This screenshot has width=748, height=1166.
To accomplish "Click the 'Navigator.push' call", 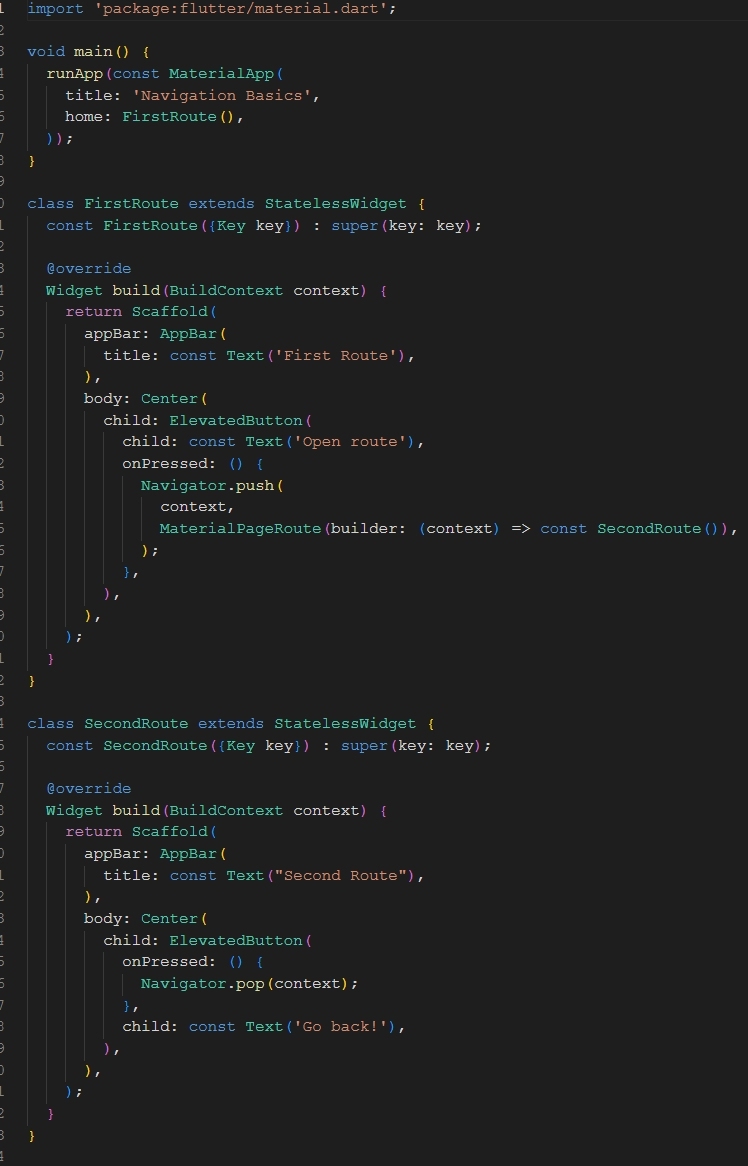I will click(x=207, y=486).
